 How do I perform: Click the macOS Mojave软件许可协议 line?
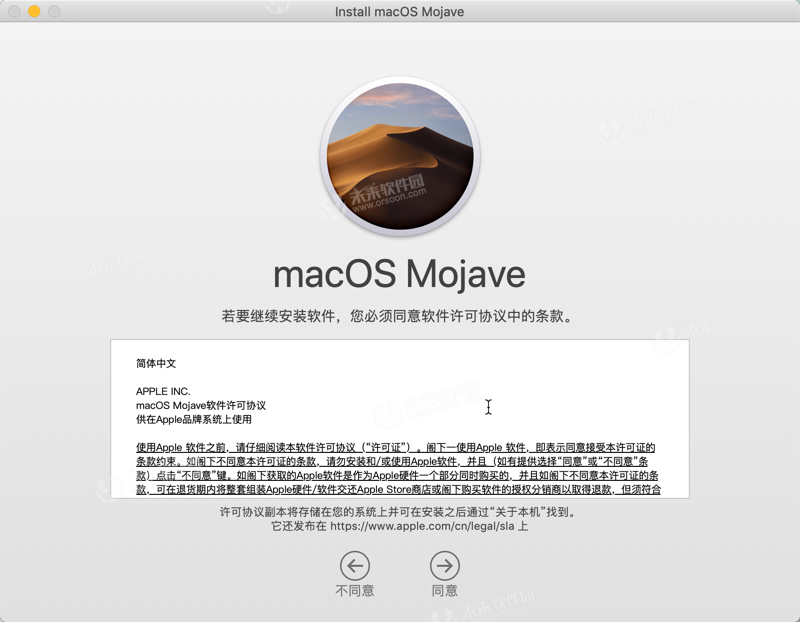point(201,405)
